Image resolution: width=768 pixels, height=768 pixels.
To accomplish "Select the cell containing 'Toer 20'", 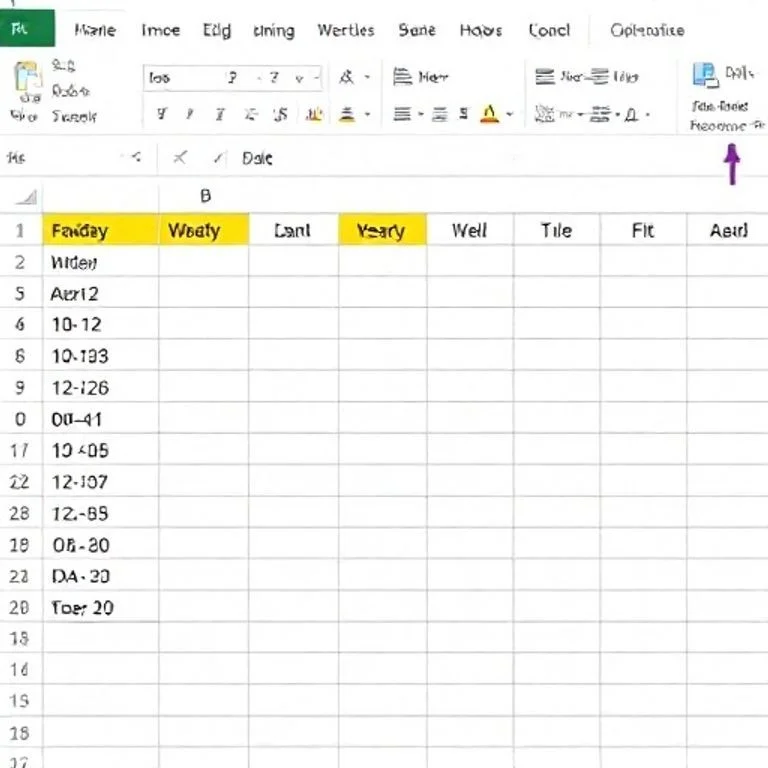I will coord(101,607).
